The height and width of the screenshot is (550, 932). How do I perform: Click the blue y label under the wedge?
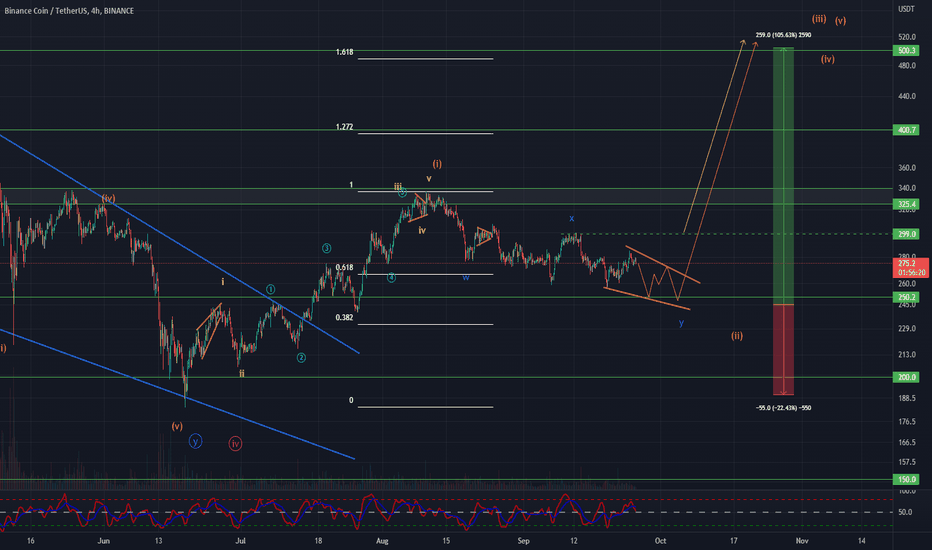pos(681,323)
